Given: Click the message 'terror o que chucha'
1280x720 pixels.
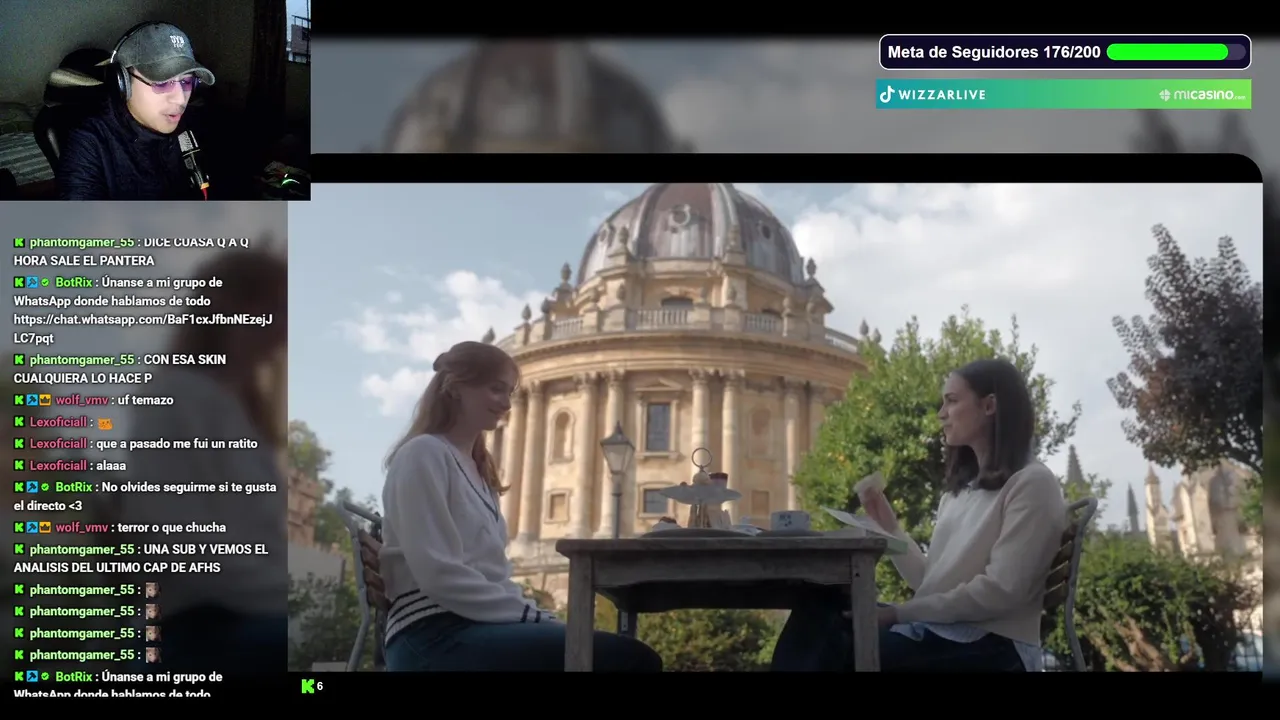Looking at the screenshot, I should click(x=172, y=527).
